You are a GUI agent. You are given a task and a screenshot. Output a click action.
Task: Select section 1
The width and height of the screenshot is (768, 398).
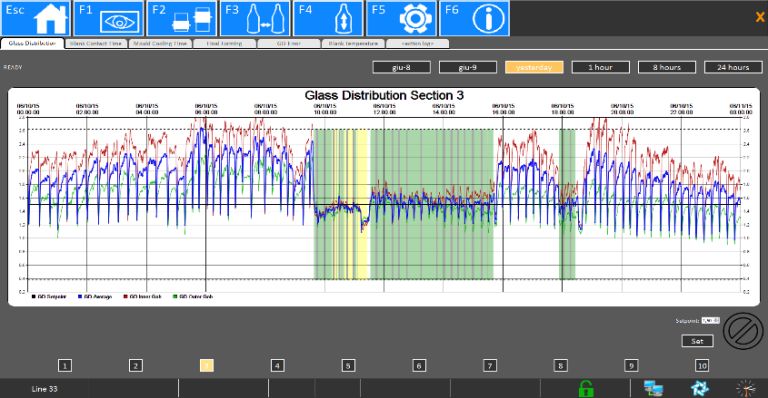[x=65, y=365]
